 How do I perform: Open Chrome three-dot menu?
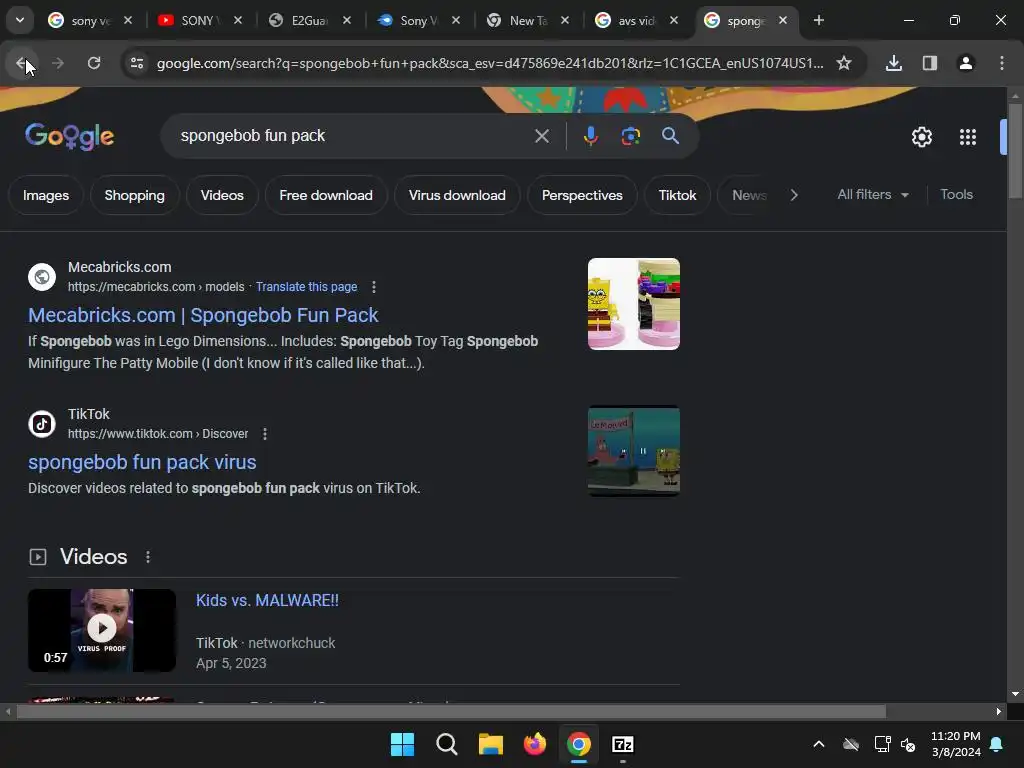pos(1002,63)
